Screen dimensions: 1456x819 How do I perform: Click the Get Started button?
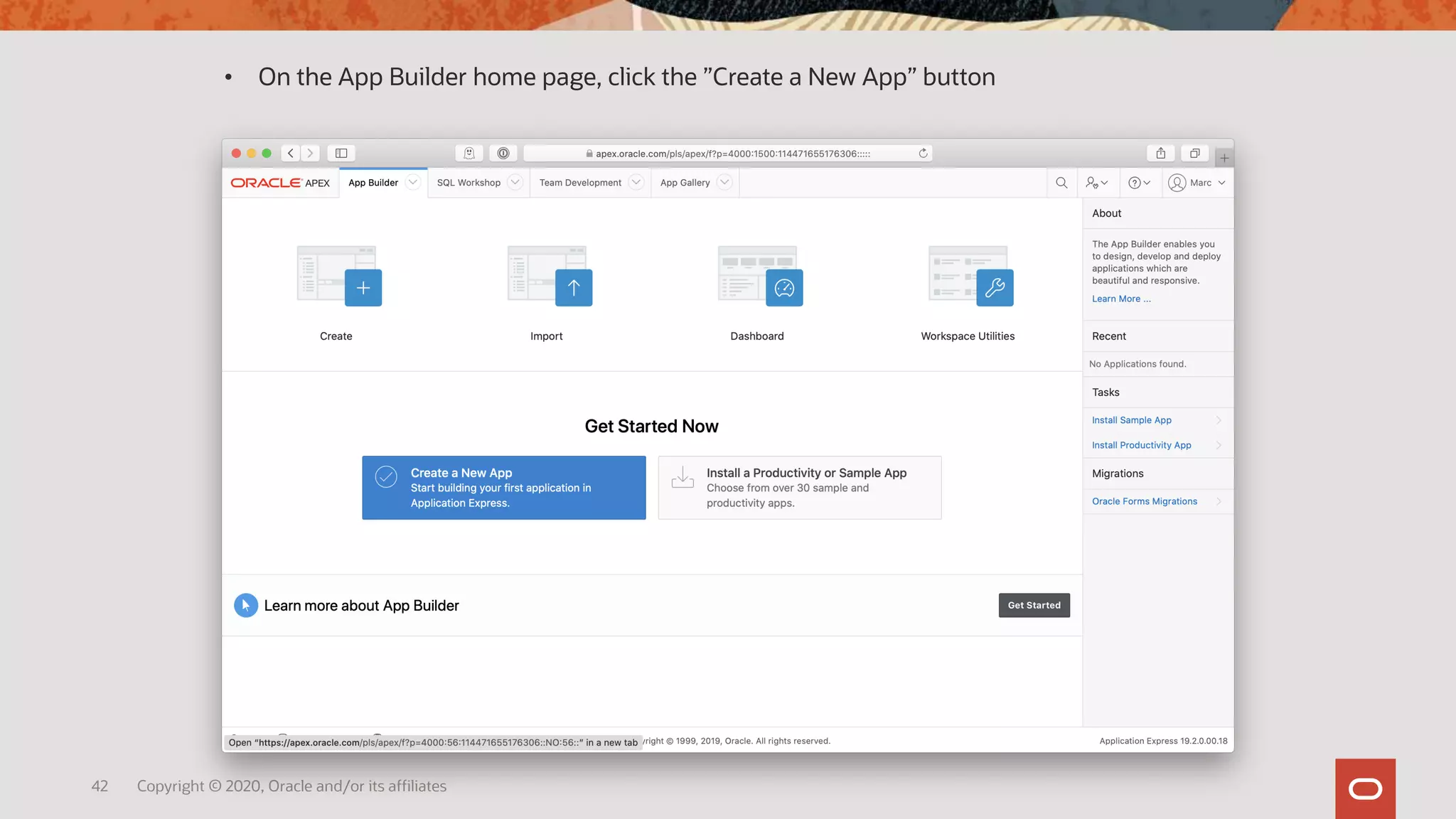point(1034,605)
